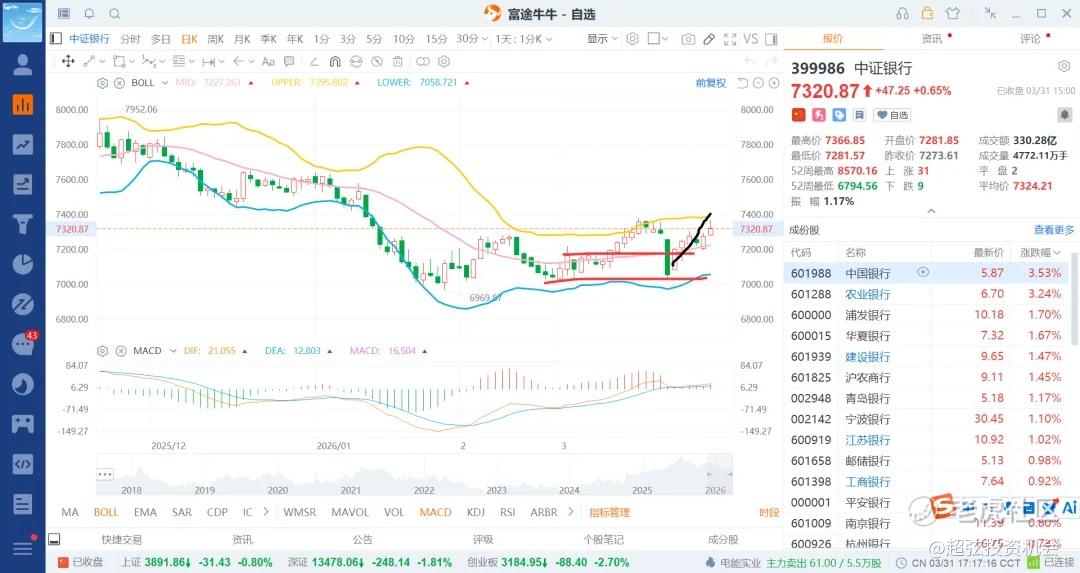
Task: Enable the KDJ indicator
Action: [x=475, y=512]
